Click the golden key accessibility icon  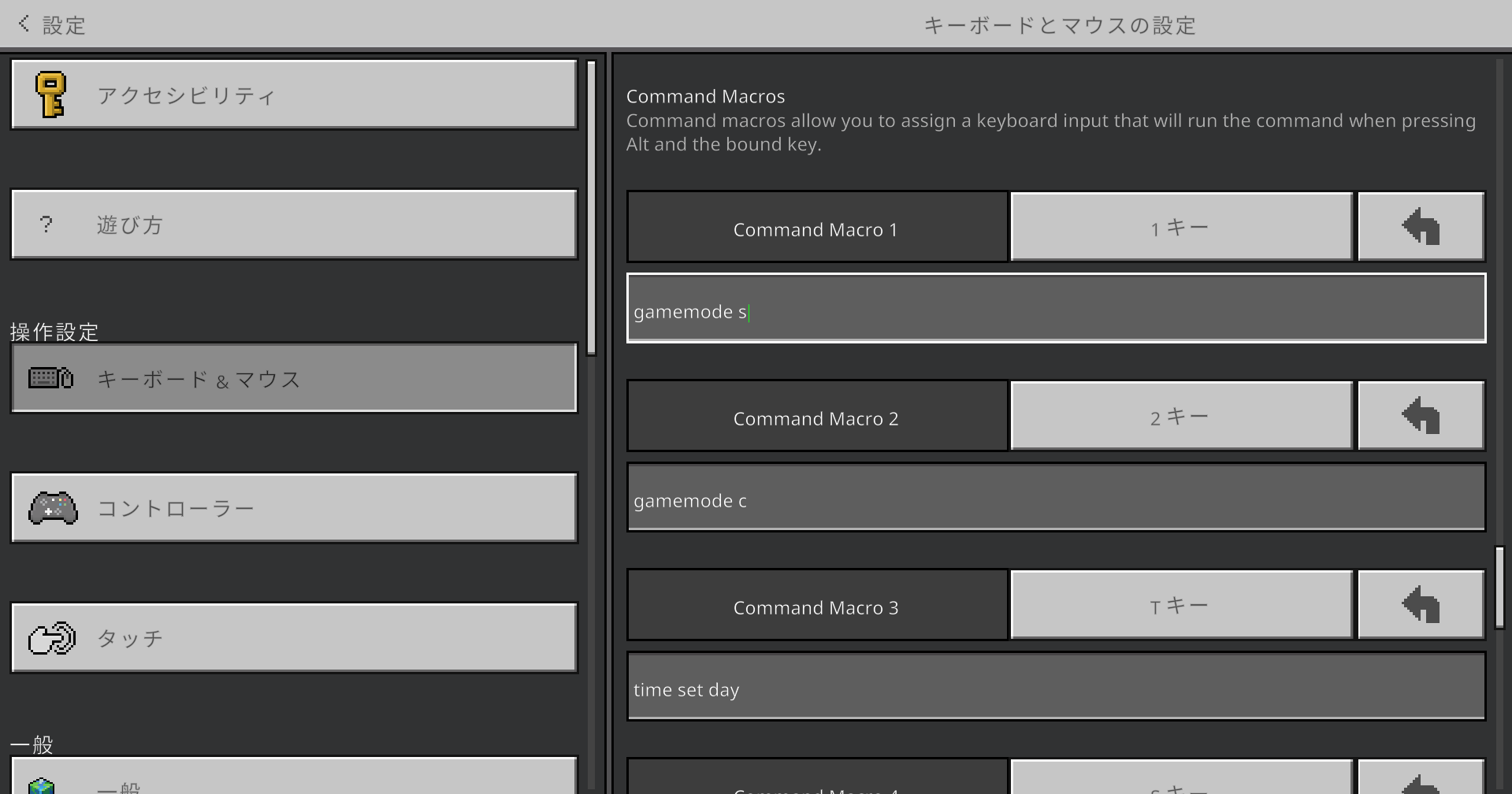point(51,95)
